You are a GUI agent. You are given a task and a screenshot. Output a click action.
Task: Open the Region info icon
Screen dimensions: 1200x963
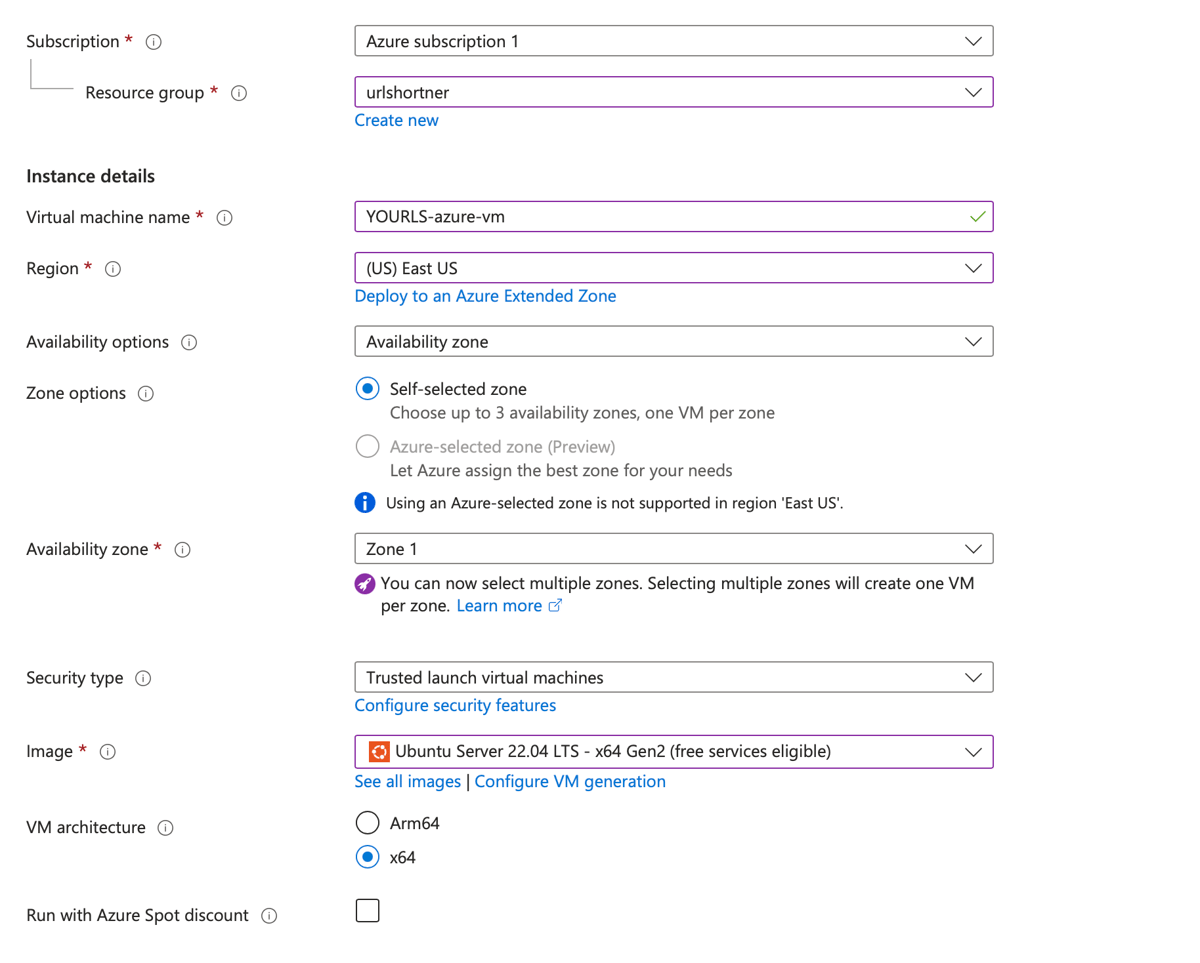point(113,269)
